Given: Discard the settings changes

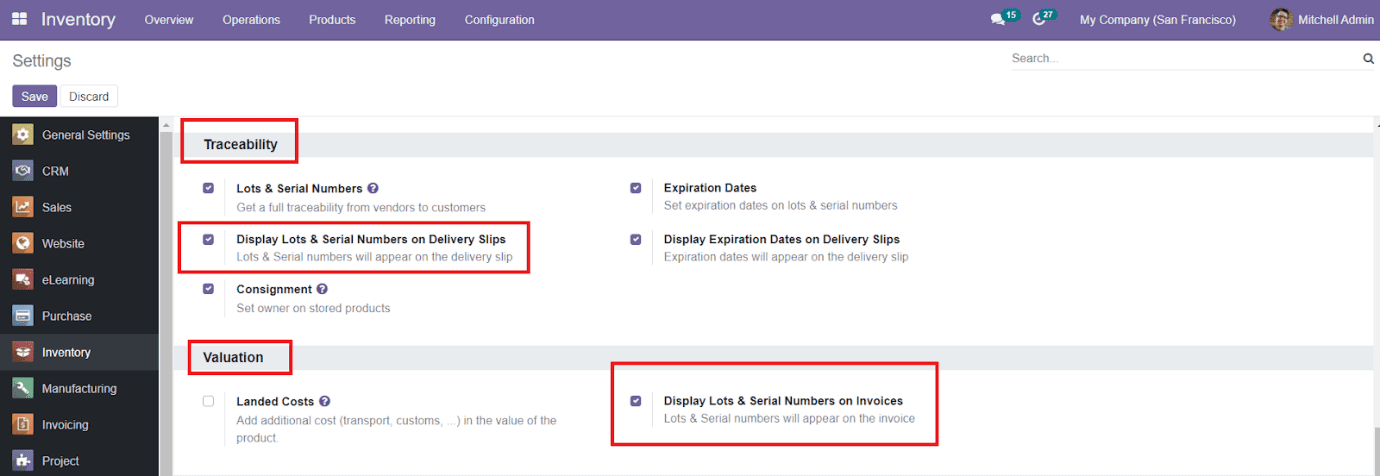Looking at the screenshot, I should (89, 96).
